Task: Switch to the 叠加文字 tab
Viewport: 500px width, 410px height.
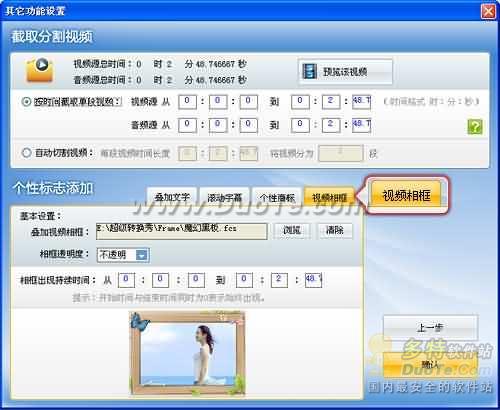Action: coord(172,197)
